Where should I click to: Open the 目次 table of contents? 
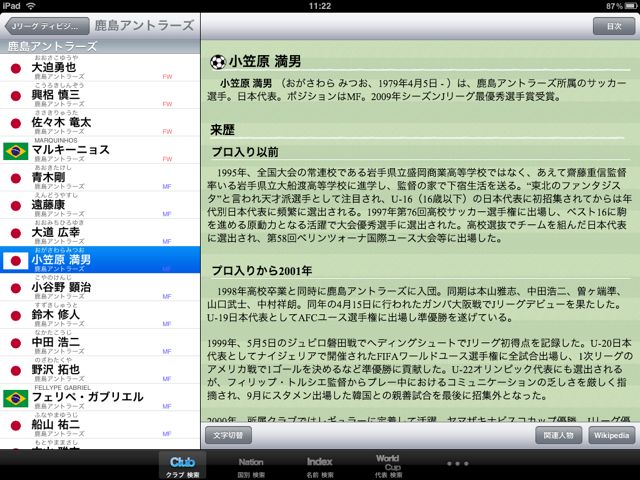(614, 27)
